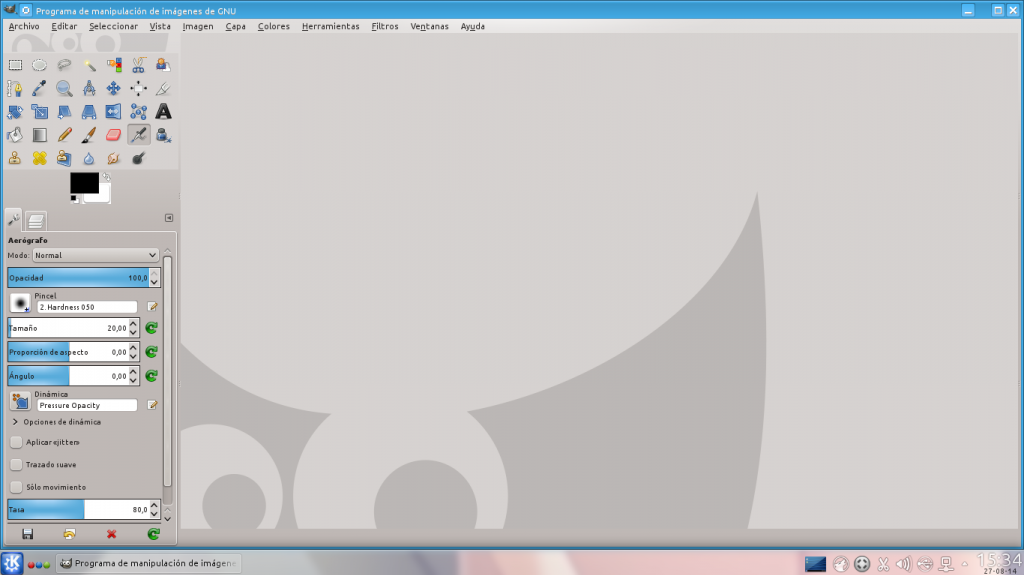Reset Tamaño to brush default size
The image size is (1024, 575).
[x=152, y=328]
